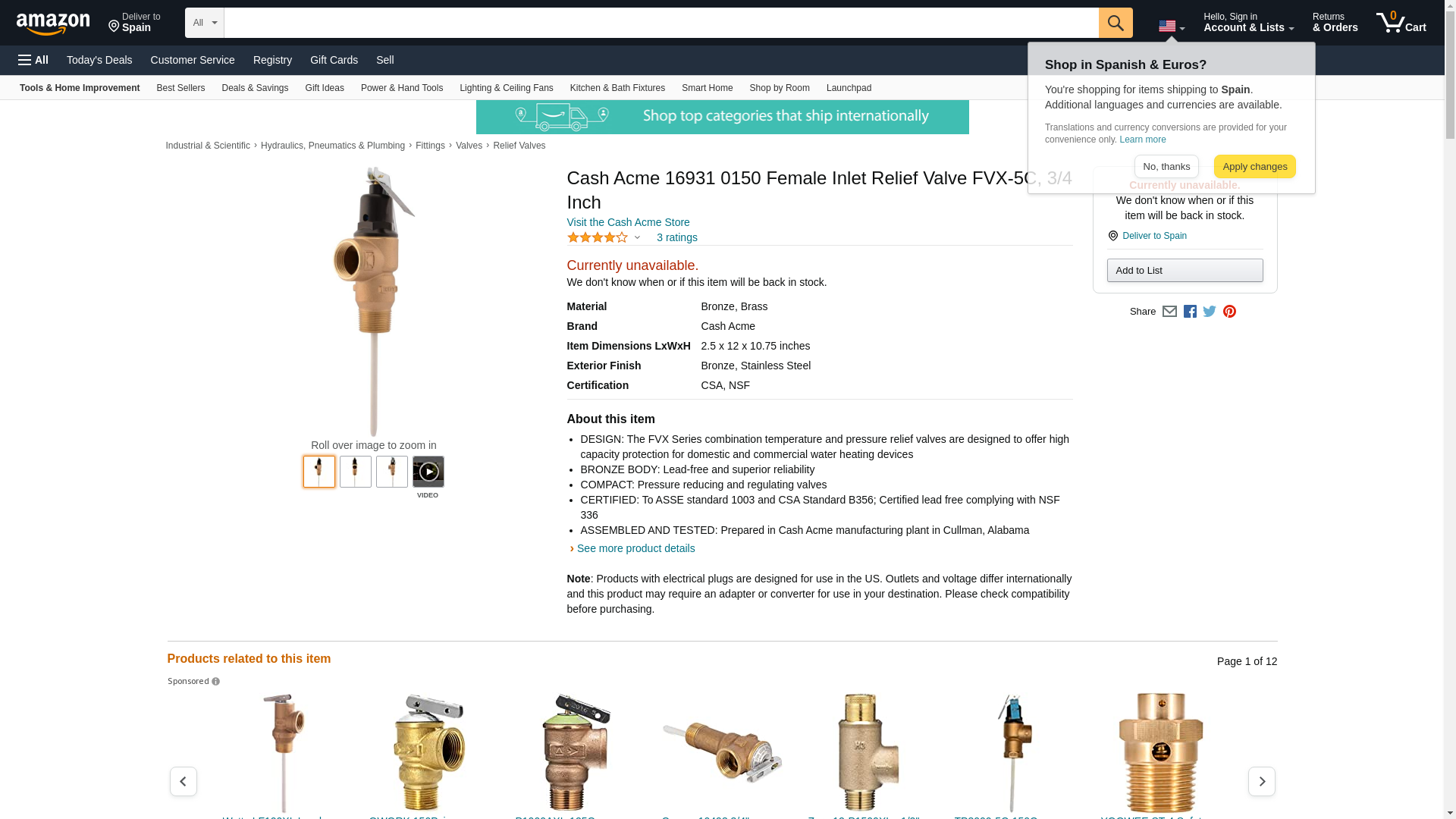Dismiss popup with No, thanks
1456x819 pixels.
(x=1166, y=167)
